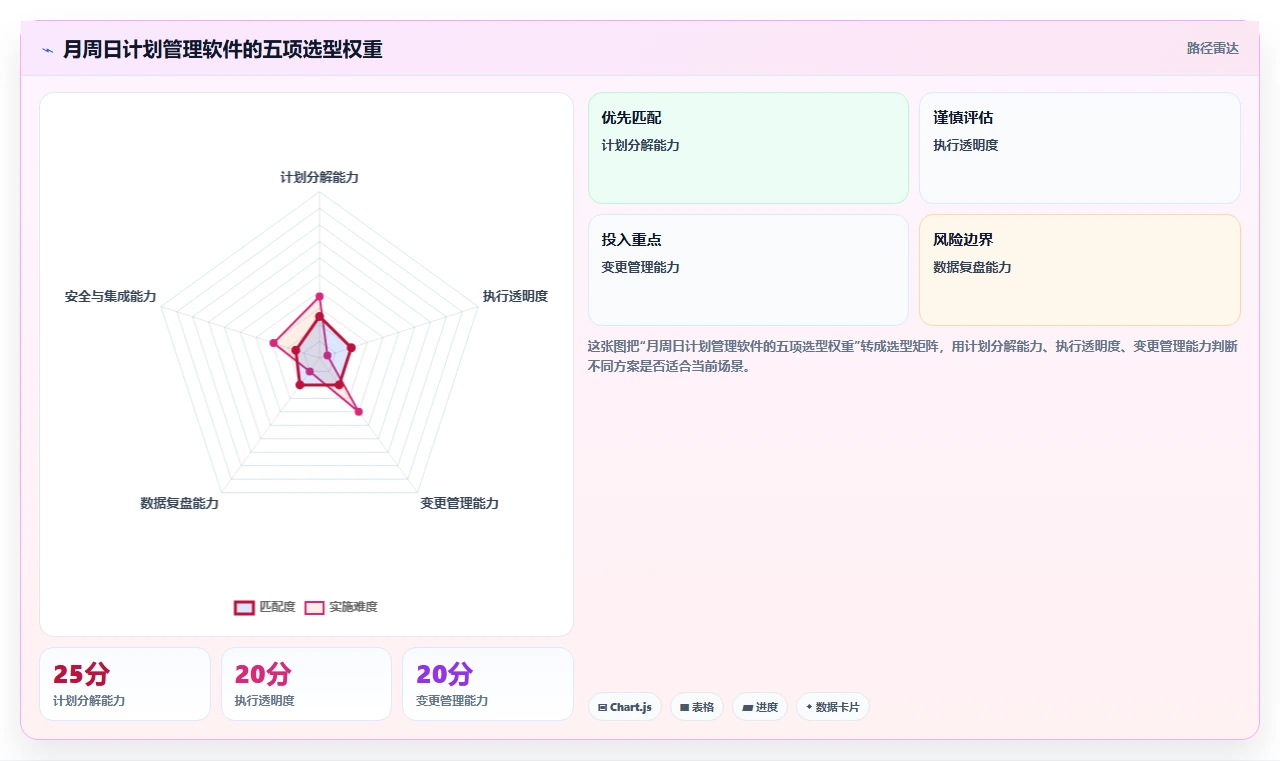Click the page title 月周日计划管理软件的五项选型权重

pos(222,49)
